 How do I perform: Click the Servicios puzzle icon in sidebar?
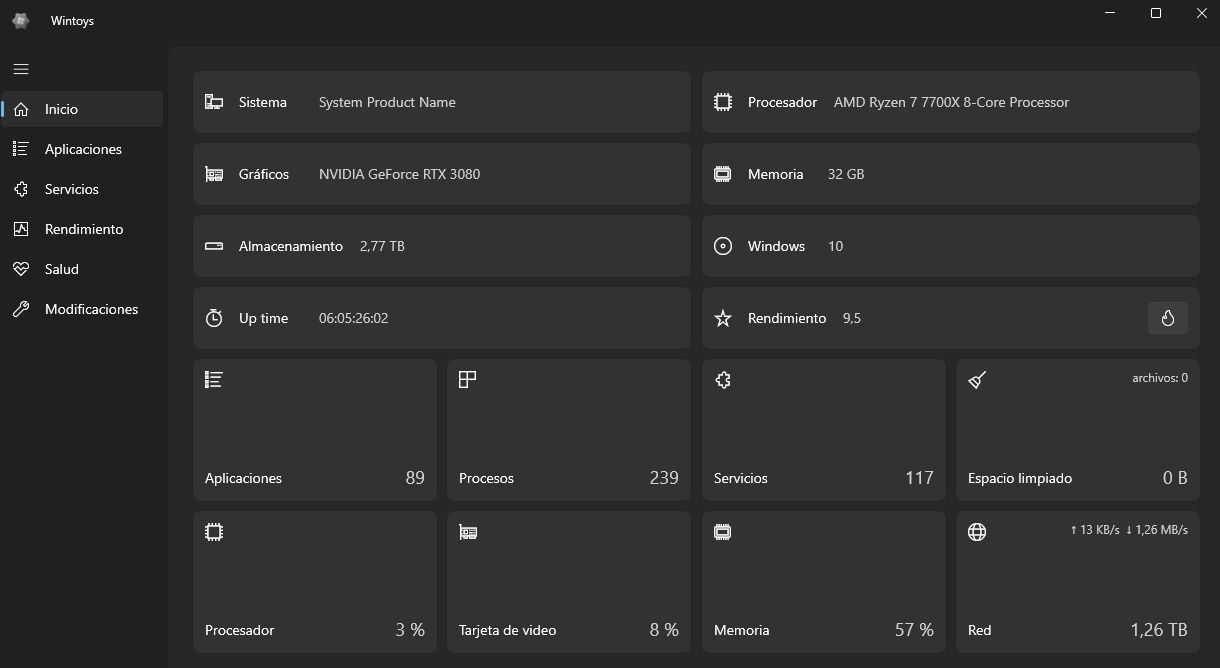point(21,189)
